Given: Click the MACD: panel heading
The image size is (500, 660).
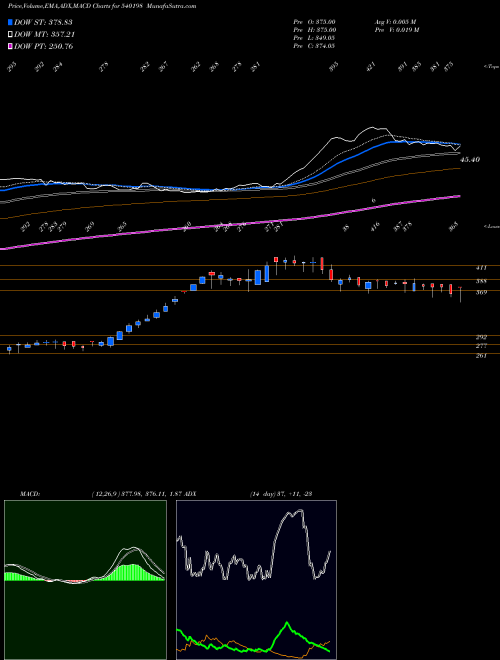Looking at the screenshot, I should pos(29,493).
